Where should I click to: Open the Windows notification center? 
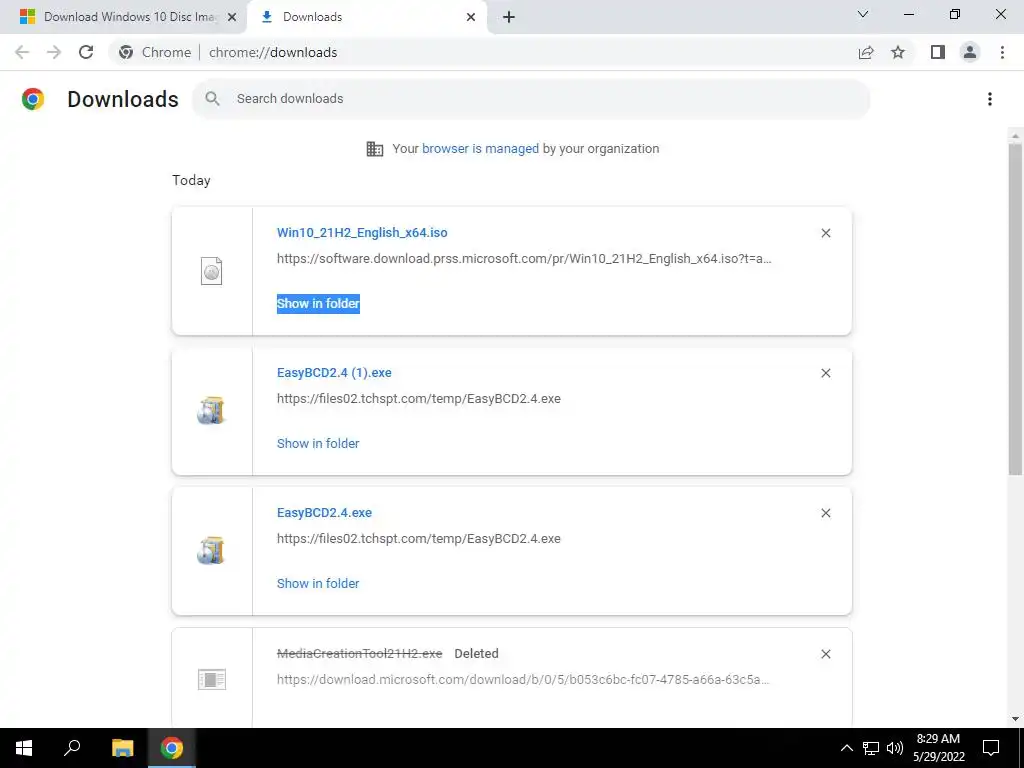click(x=991, y=748)
